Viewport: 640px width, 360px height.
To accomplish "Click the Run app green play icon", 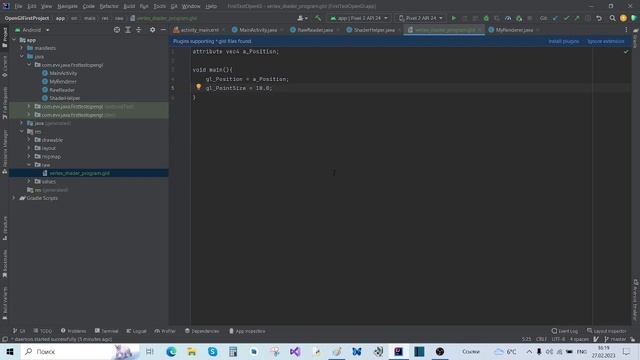I will (x=453, y=18).
